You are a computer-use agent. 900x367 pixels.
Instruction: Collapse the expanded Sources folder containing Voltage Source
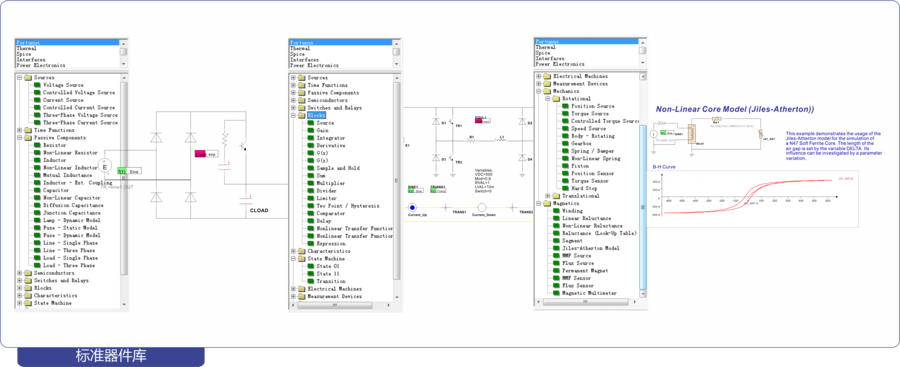[x=20, y=78]
